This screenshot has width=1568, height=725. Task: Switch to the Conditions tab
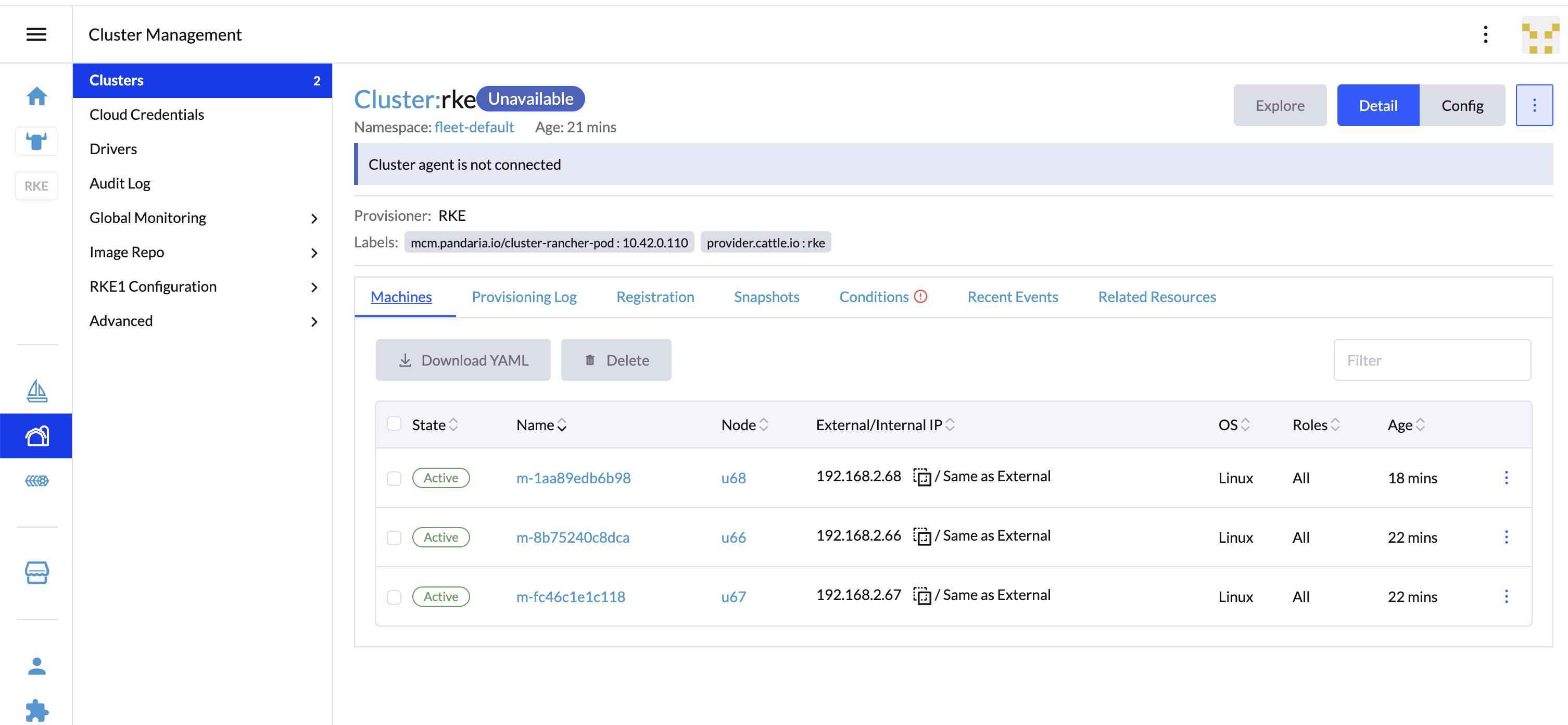tap(882, 297)
